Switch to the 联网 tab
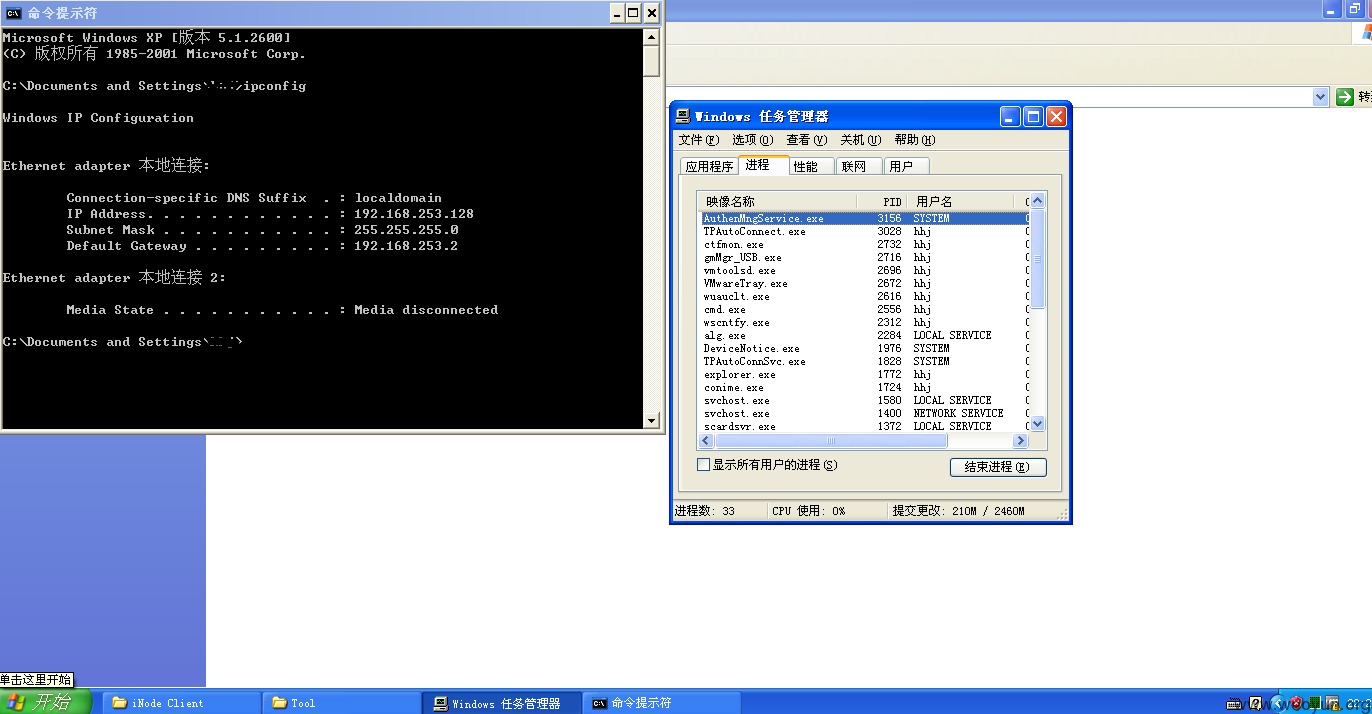The image size is (1372, 714). [x=859, y=166]
